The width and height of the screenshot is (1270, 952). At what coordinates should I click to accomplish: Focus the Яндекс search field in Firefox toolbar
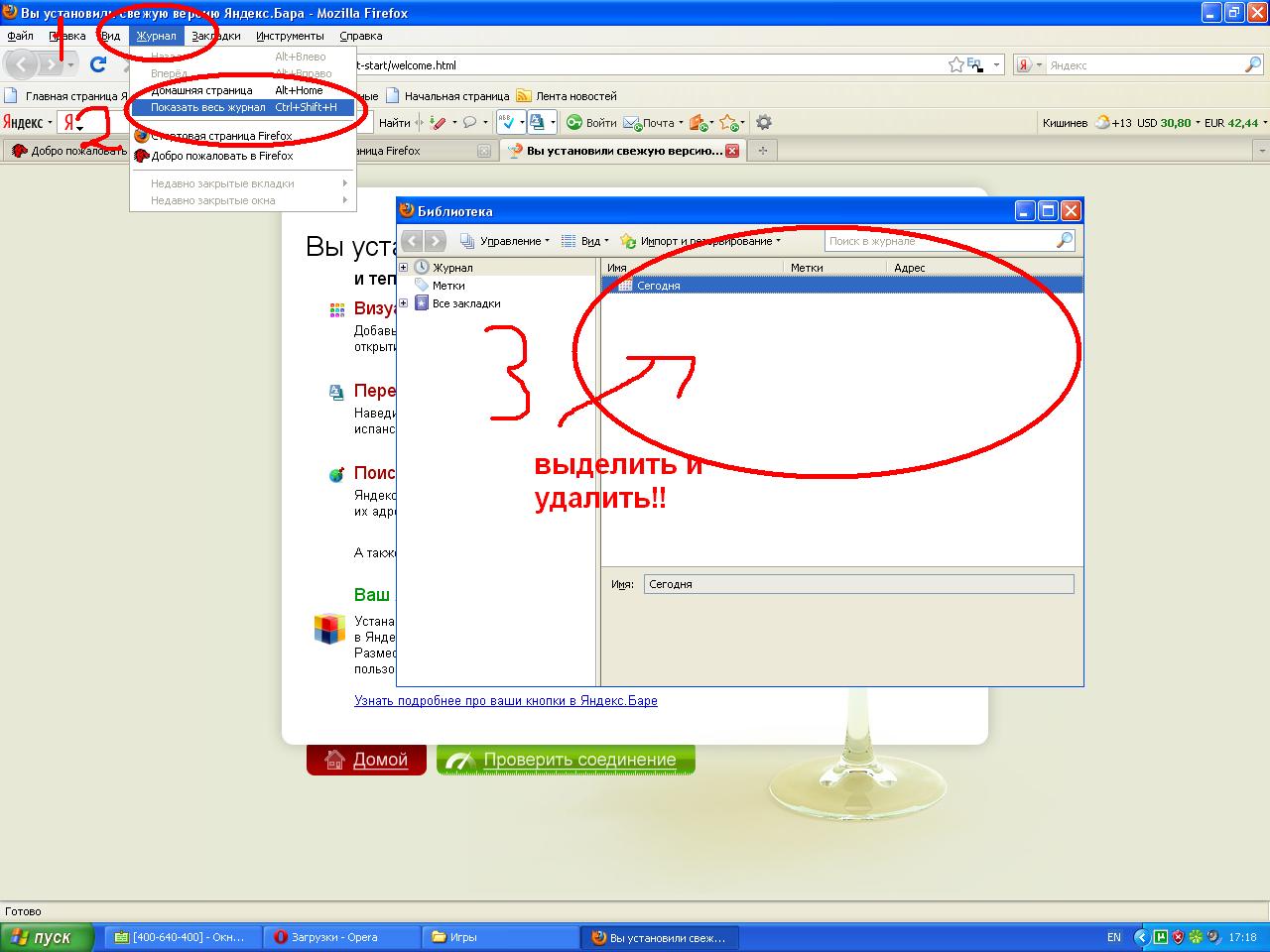coord(1145,65)
